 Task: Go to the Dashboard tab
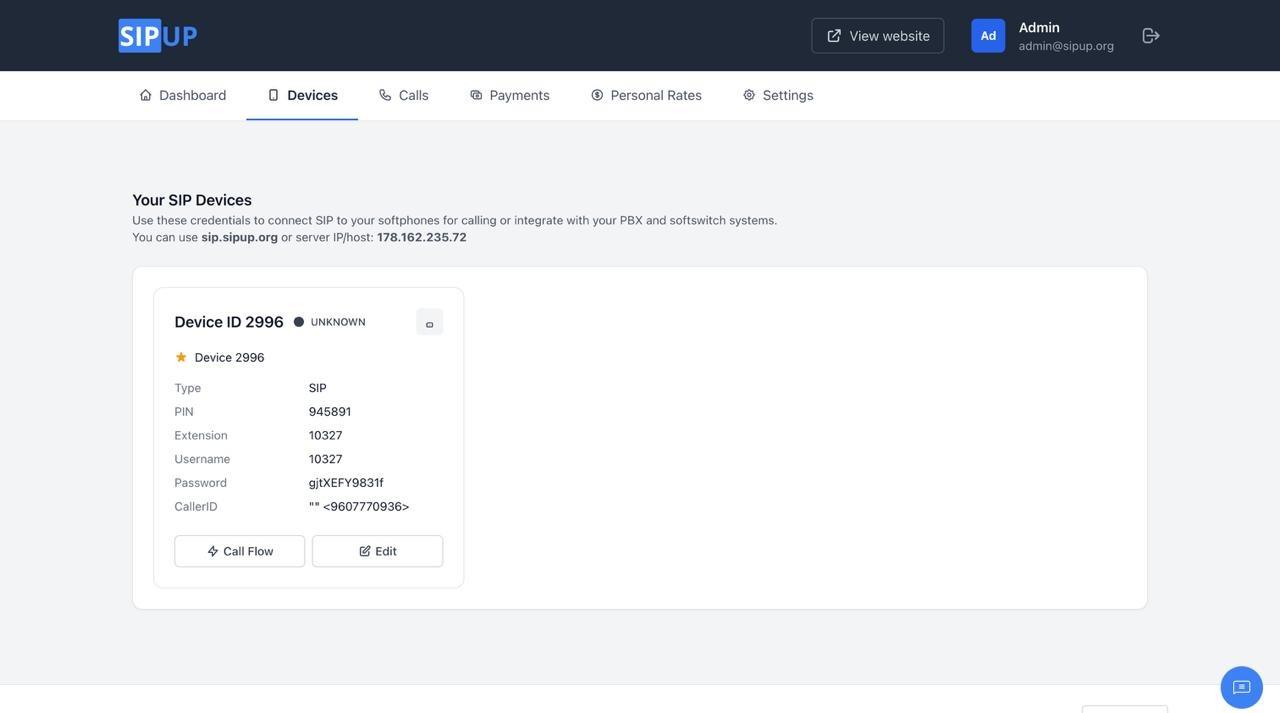182,95
